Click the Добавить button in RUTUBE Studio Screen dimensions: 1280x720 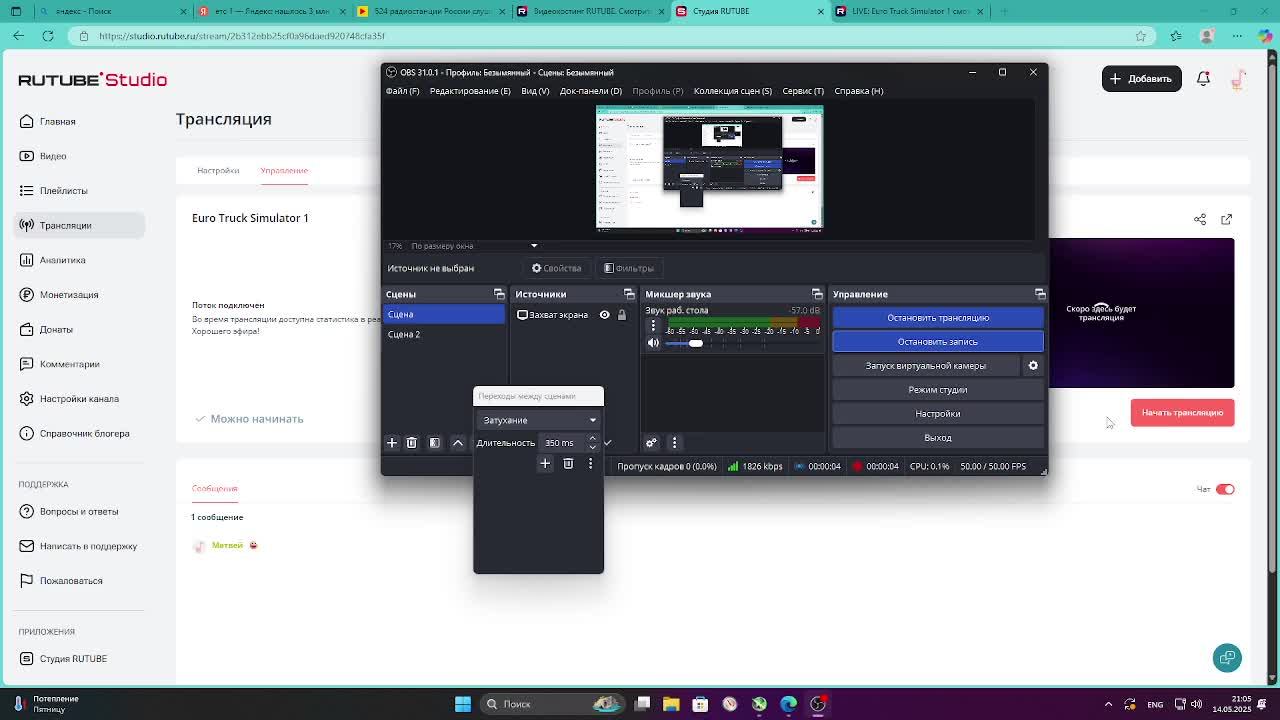pos(1141,79)
